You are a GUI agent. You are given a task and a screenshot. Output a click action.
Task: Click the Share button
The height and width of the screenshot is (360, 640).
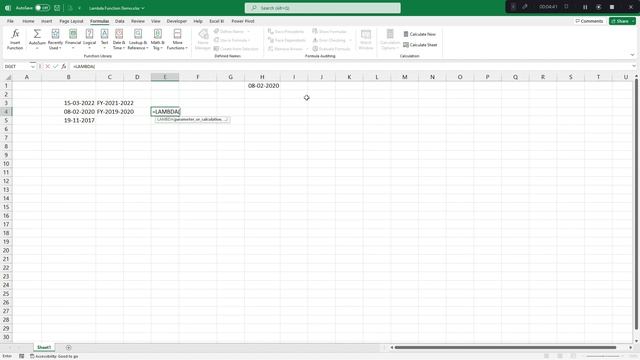click(620, 21)
